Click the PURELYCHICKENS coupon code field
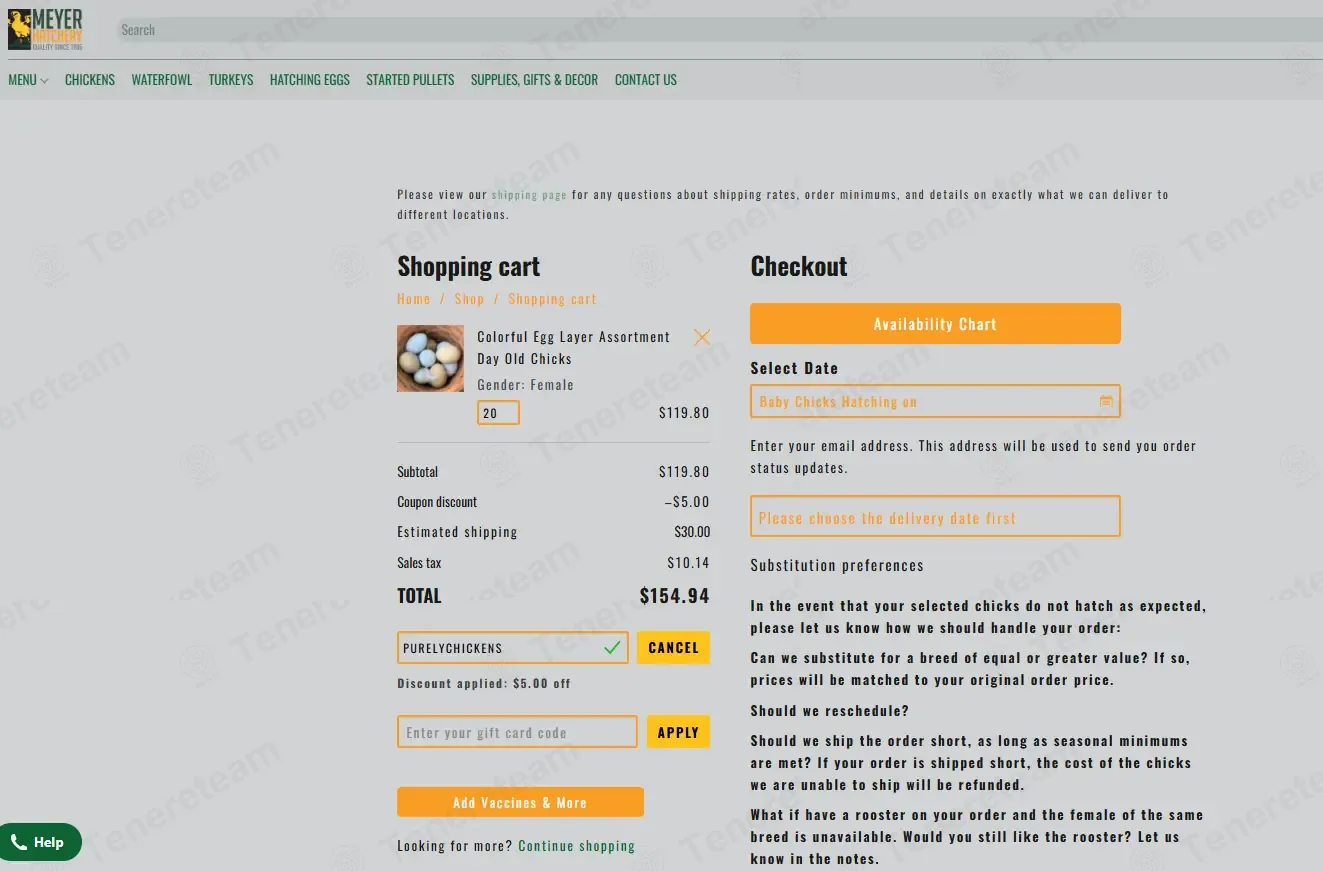Image resolution: width=1323 pixels, height=871 pixels. click(513, 648)
